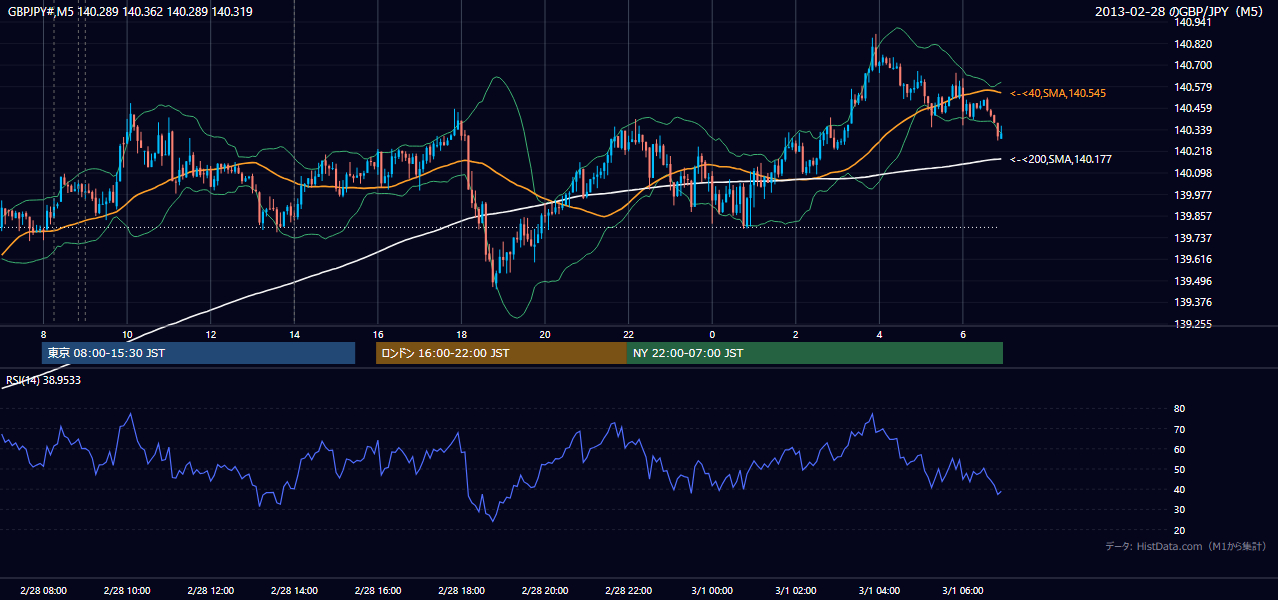The image size is (1278, 600).
Task: Select the 東京 08:00-15:30 JST session bar
Action: pyautogui.click(x=198, y=353)
